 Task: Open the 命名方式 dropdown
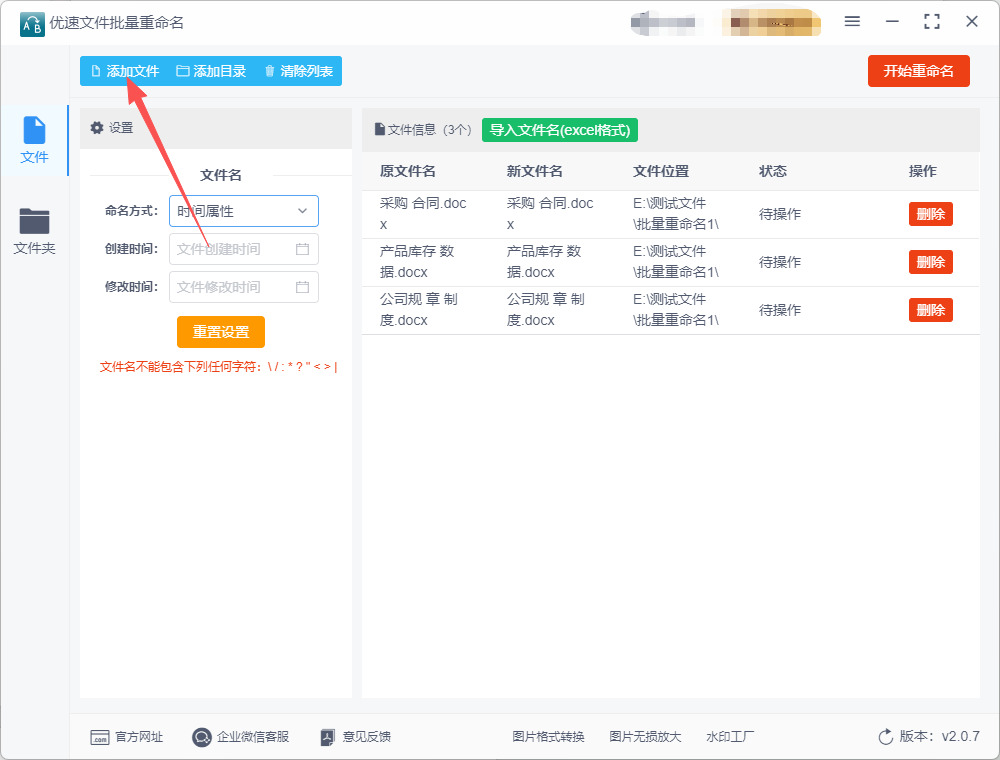(243, 211)
